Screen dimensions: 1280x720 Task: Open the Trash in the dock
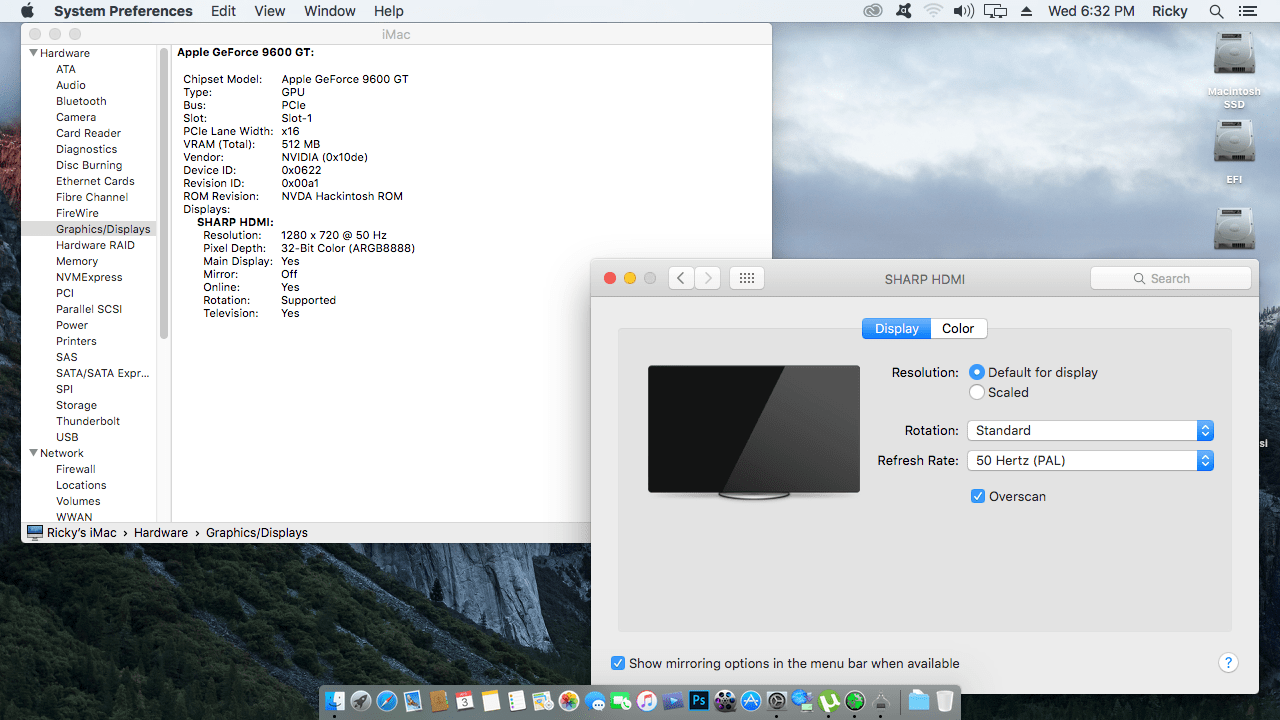click(x=945, y=701)
